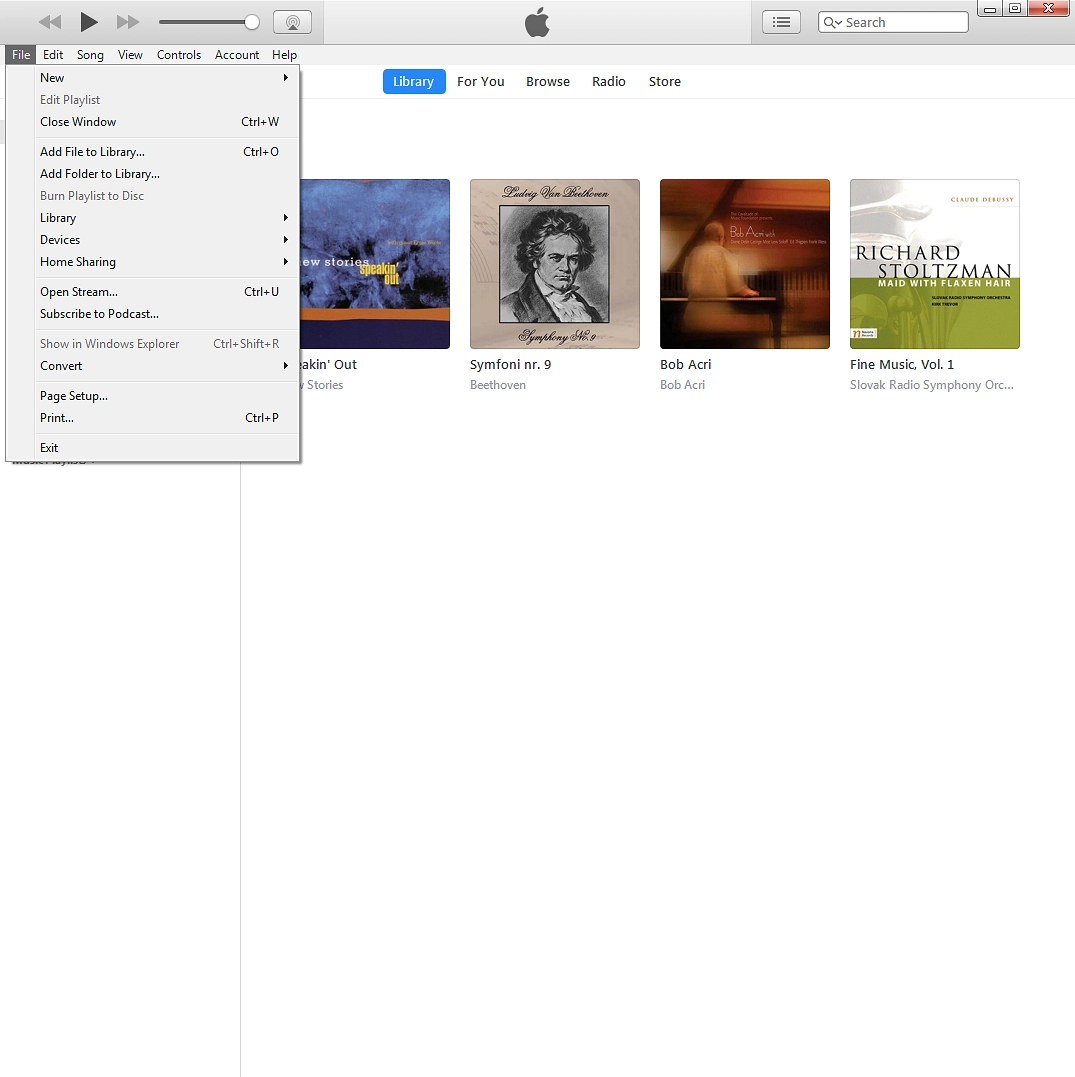Click the next track icon

point(128,21)
